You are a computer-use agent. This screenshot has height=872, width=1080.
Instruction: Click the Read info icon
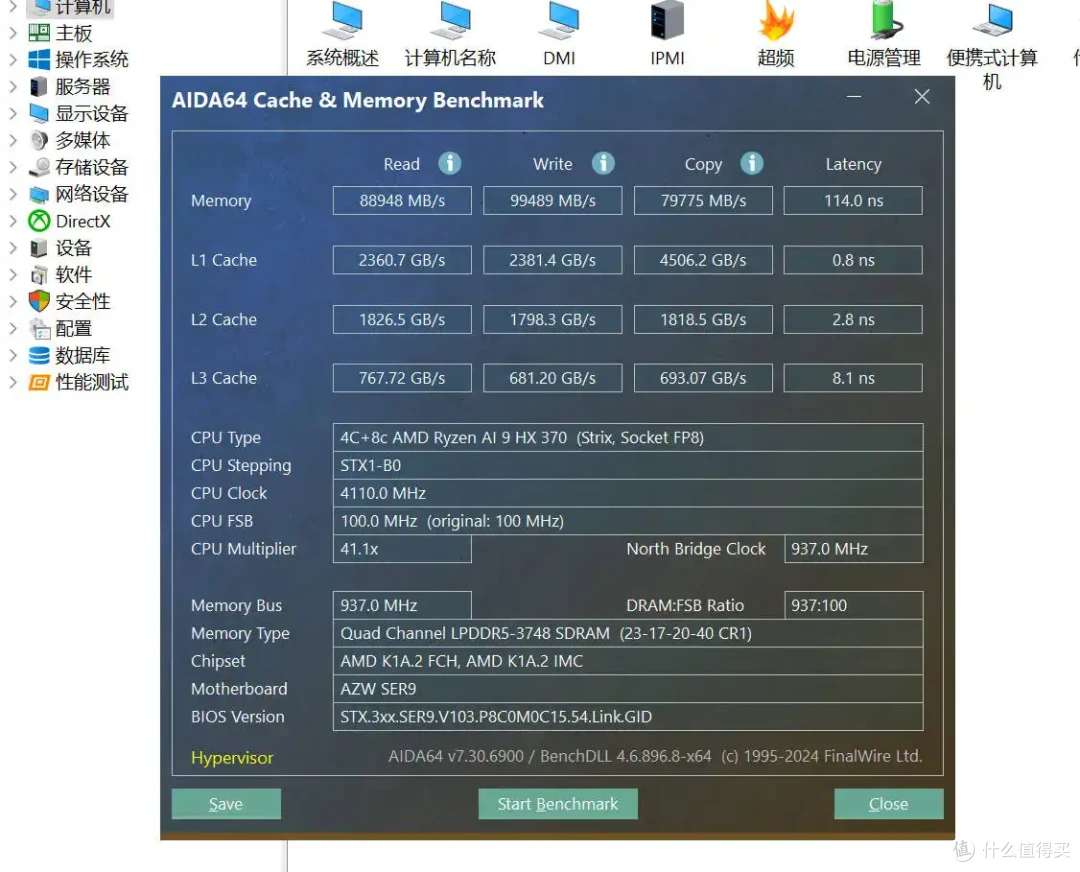[x=450, y=163]
